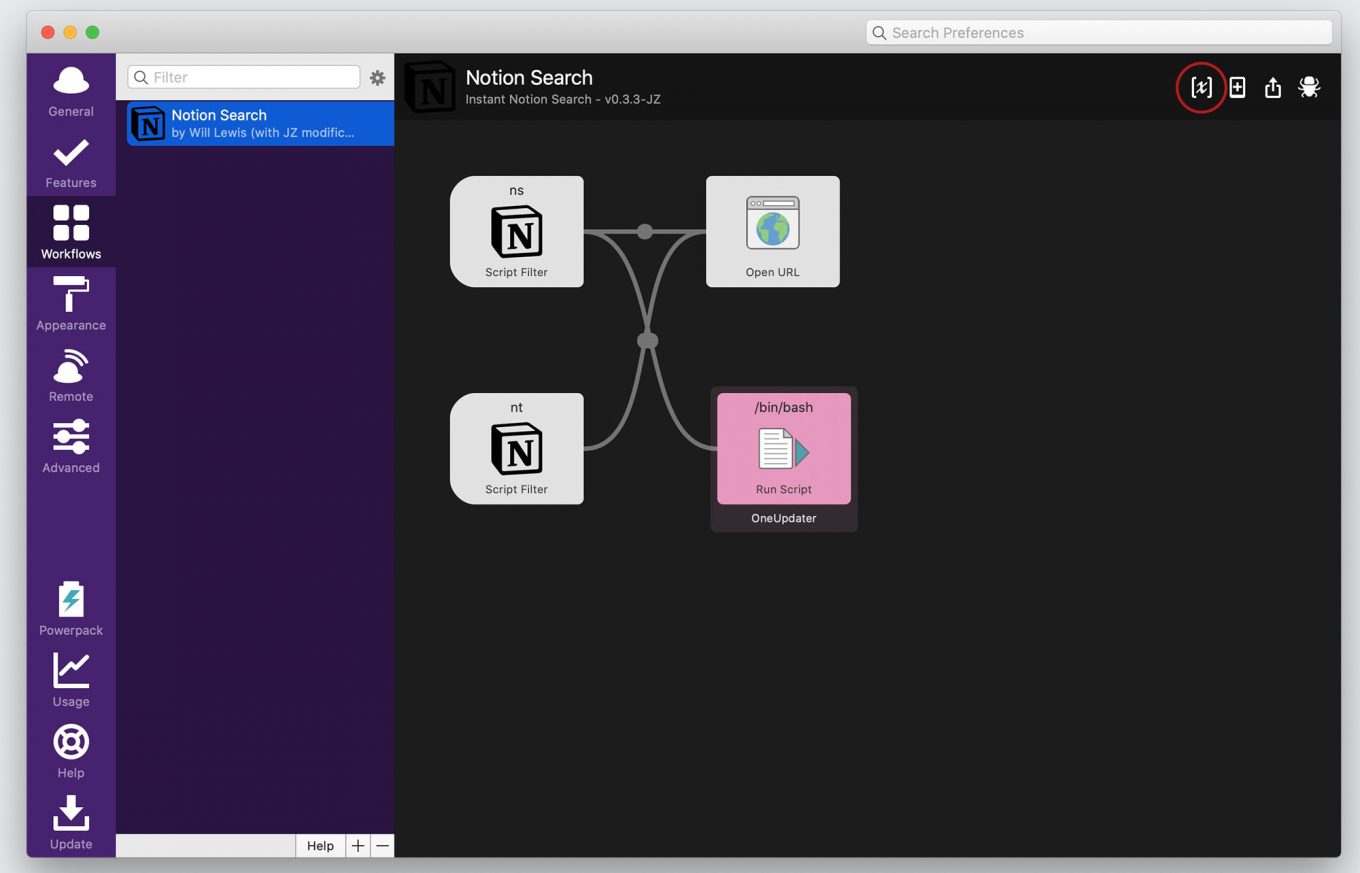Open the workflow debugger bug icon

tap(1309, 87)
